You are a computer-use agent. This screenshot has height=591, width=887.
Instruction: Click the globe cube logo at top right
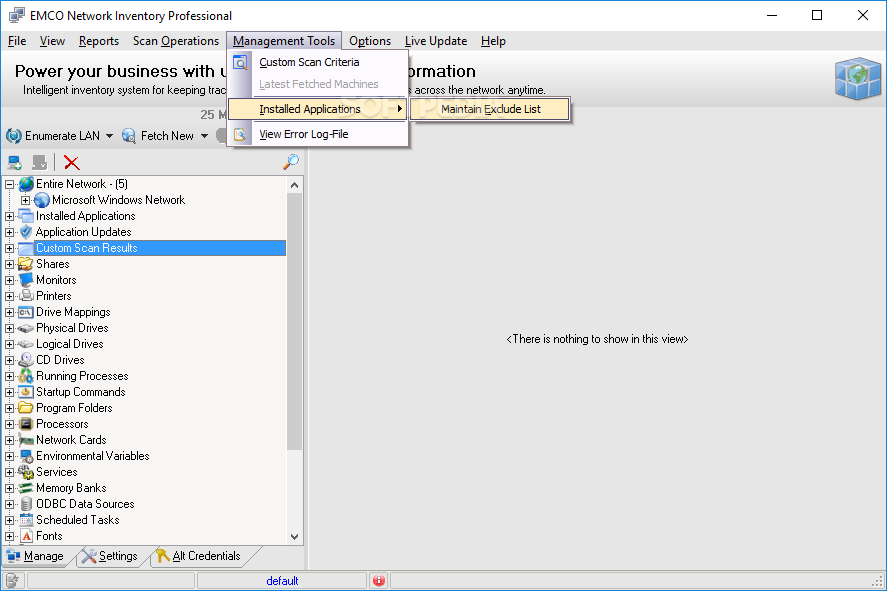(858, 78)
